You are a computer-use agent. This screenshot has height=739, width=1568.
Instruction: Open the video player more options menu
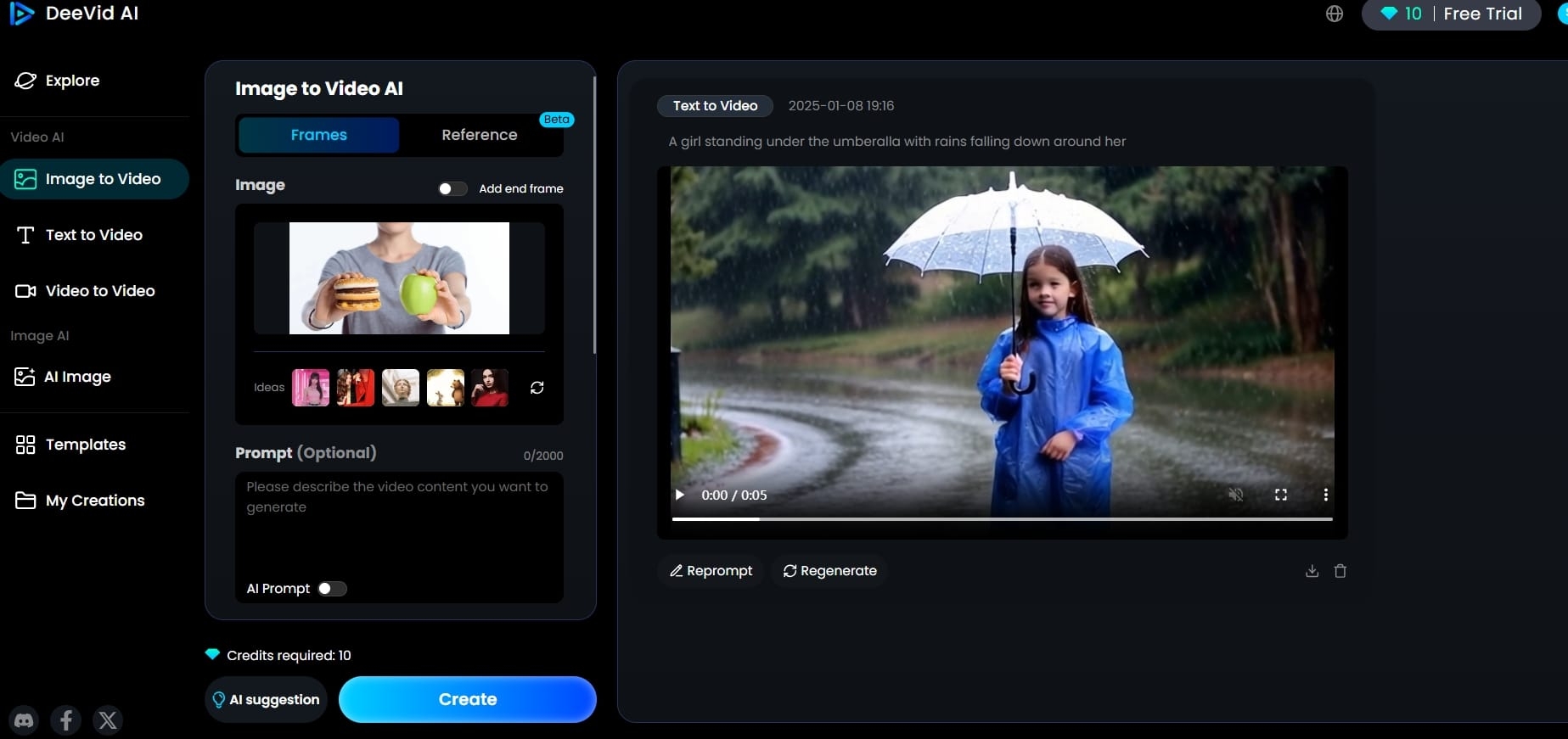[x=1325, y=495]
